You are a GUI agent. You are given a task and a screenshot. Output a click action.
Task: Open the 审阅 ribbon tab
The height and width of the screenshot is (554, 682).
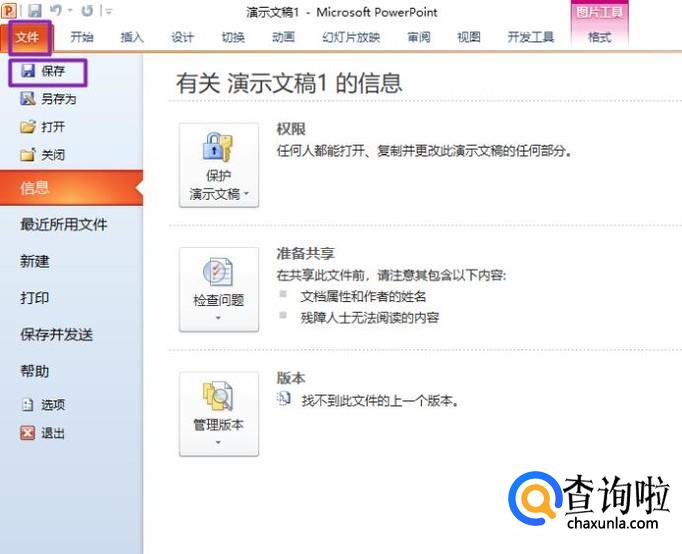[418, 37]
